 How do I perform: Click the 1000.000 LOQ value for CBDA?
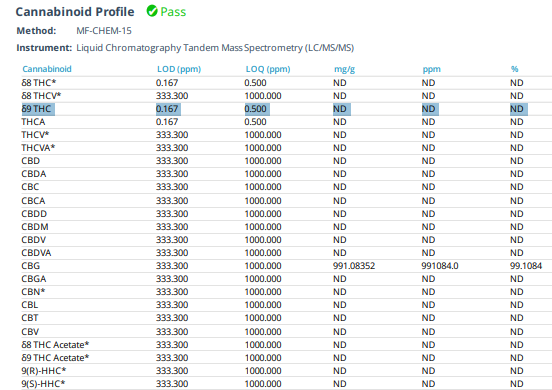tap(263, 174)
